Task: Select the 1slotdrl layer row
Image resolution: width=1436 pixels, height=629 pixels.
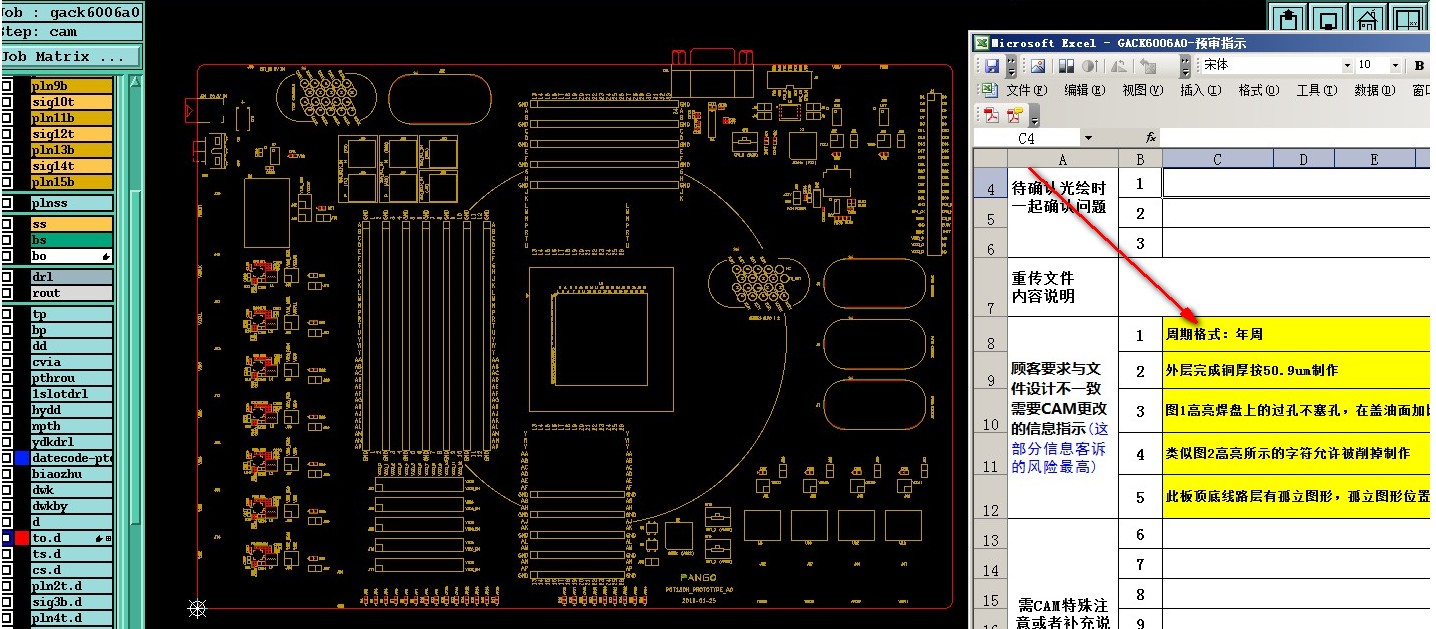Action: point(71,394)
